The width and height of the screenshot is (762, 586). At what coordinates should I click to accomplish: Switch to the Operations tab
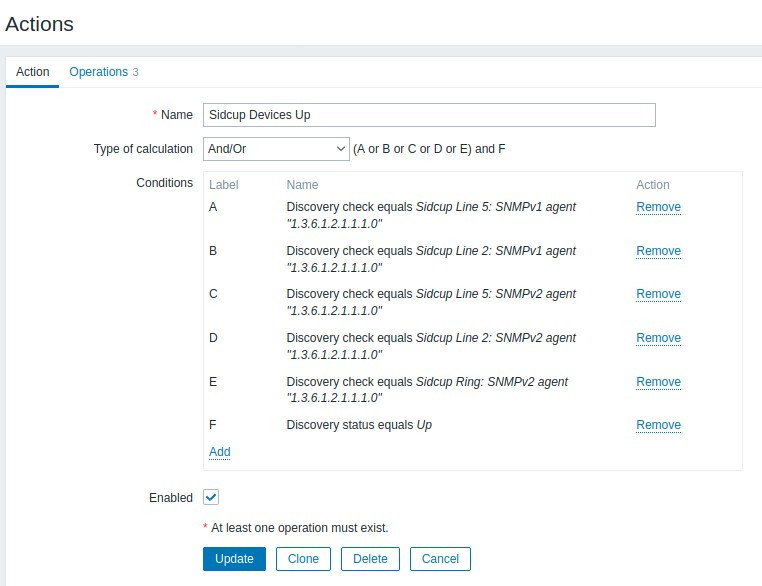point(98,72)
